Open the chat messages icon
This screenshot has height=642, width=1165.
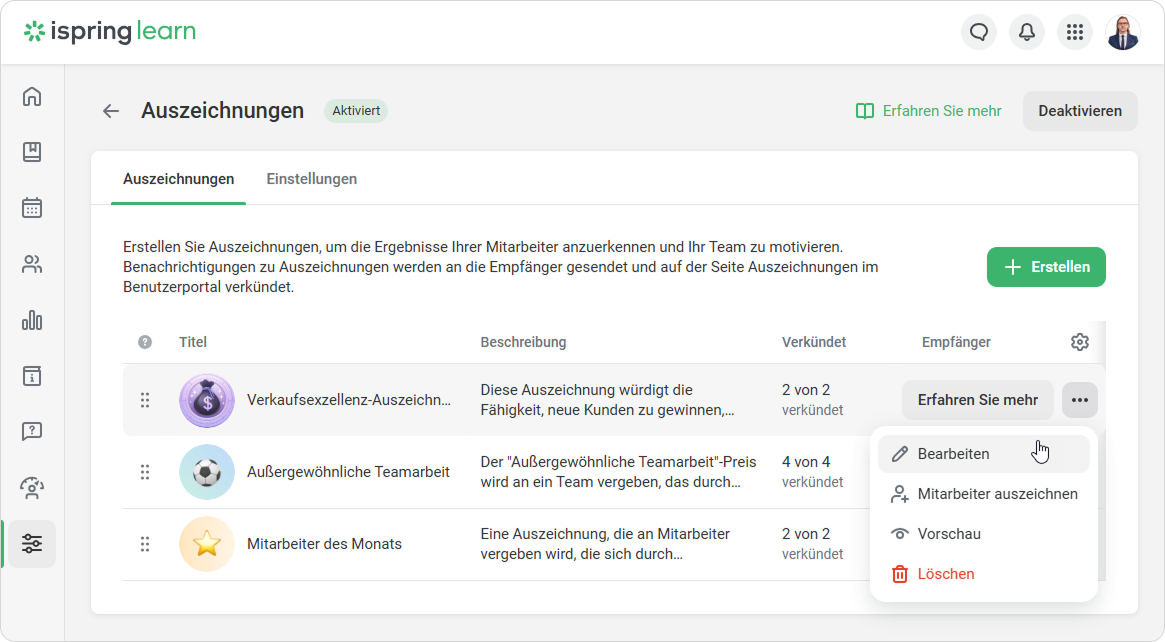979,32
